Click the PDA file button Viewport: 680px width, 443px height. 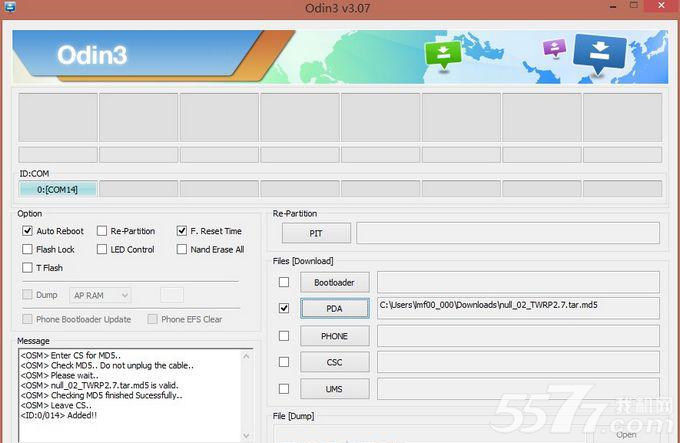tap(334, 309)
